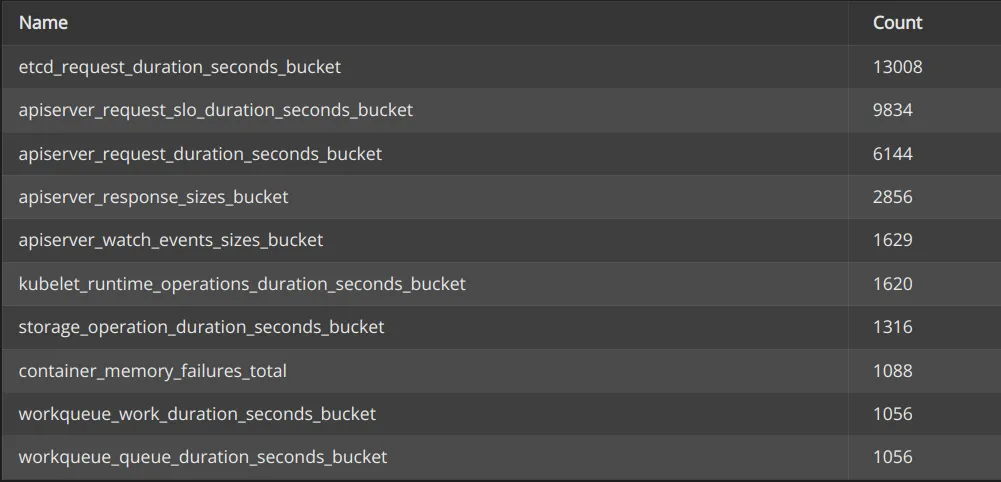1001x482 pixels.
Task: Select kubelet_runtime_operations_duration_seconds_bucket metric
Action: [x=242, y=284]
